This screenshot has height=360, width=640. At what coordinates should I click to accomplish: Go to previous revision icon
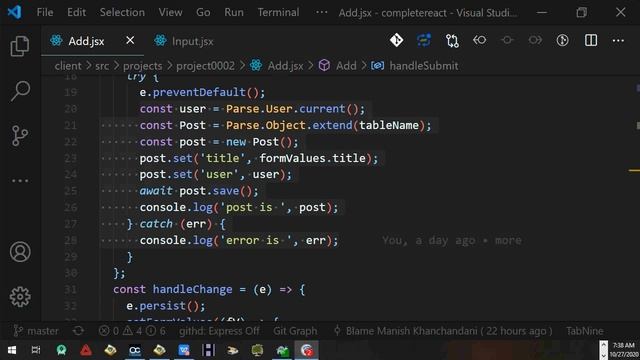pos(480,40)
